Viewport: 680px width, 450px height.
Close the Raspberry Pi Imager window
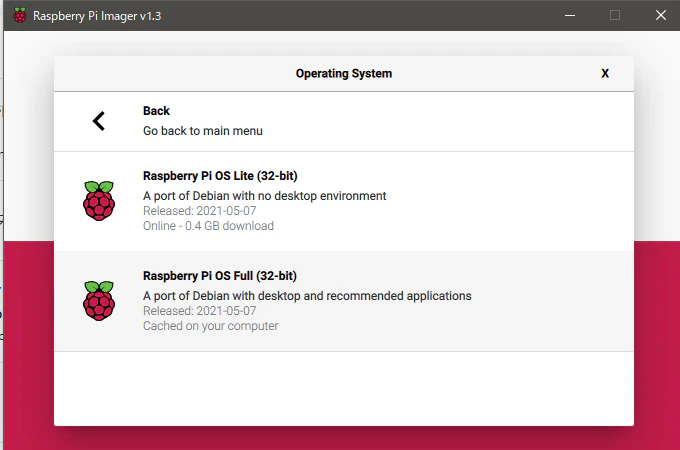661,15
